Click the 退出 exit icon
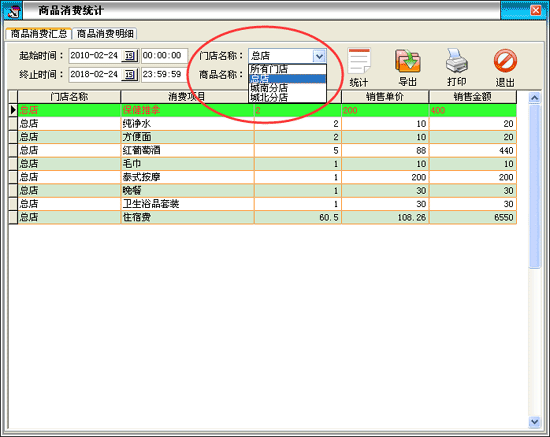The width and height of the screenshot is (550, 437). pyautogui.click(x=505, y=61)
